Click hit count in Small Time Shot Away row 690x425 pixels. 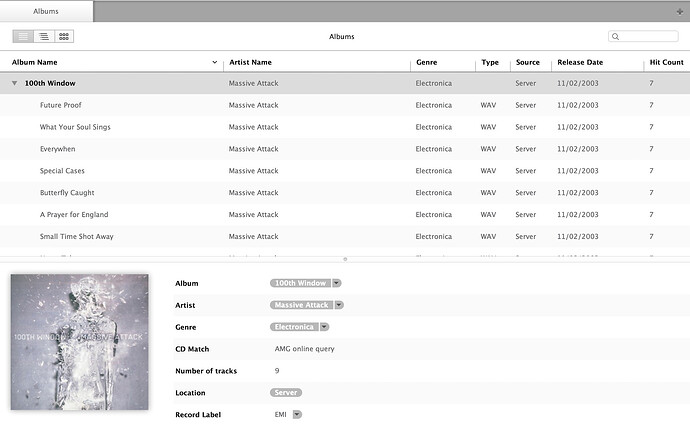651,236
